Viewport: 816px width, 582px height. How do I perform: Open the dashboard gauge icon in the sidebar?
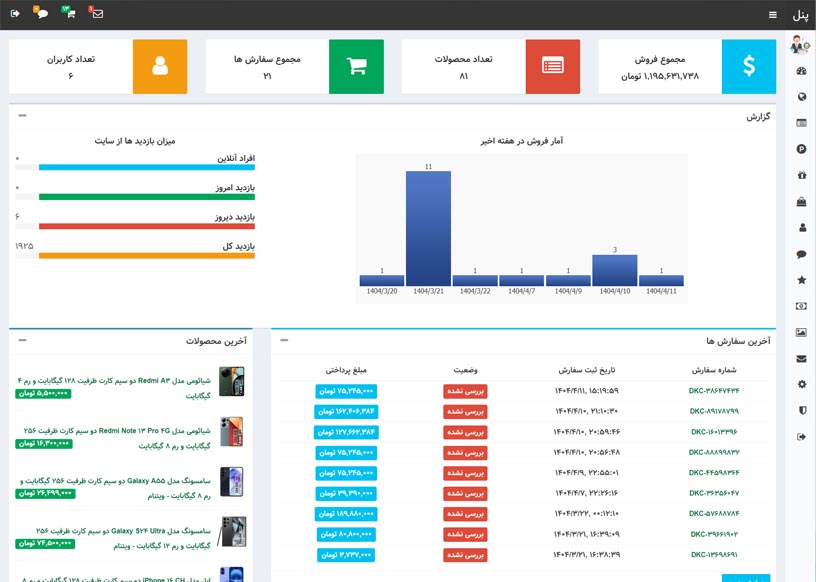(801, 71)
